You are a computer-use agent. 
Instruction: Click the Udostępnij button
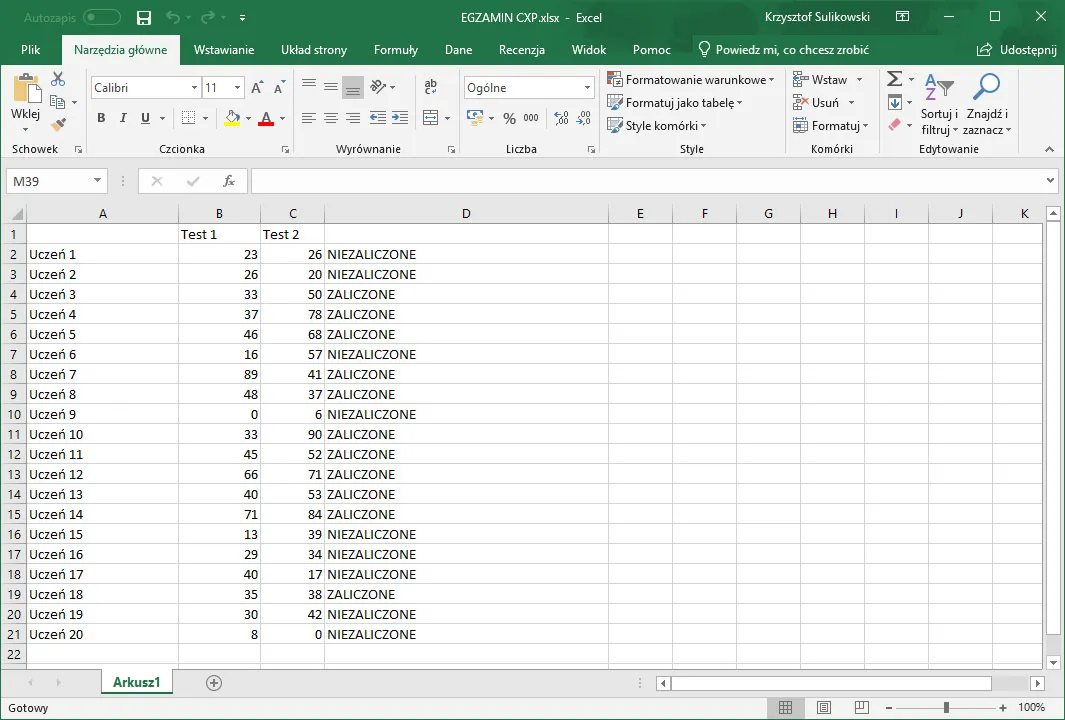pos(1015,50)
